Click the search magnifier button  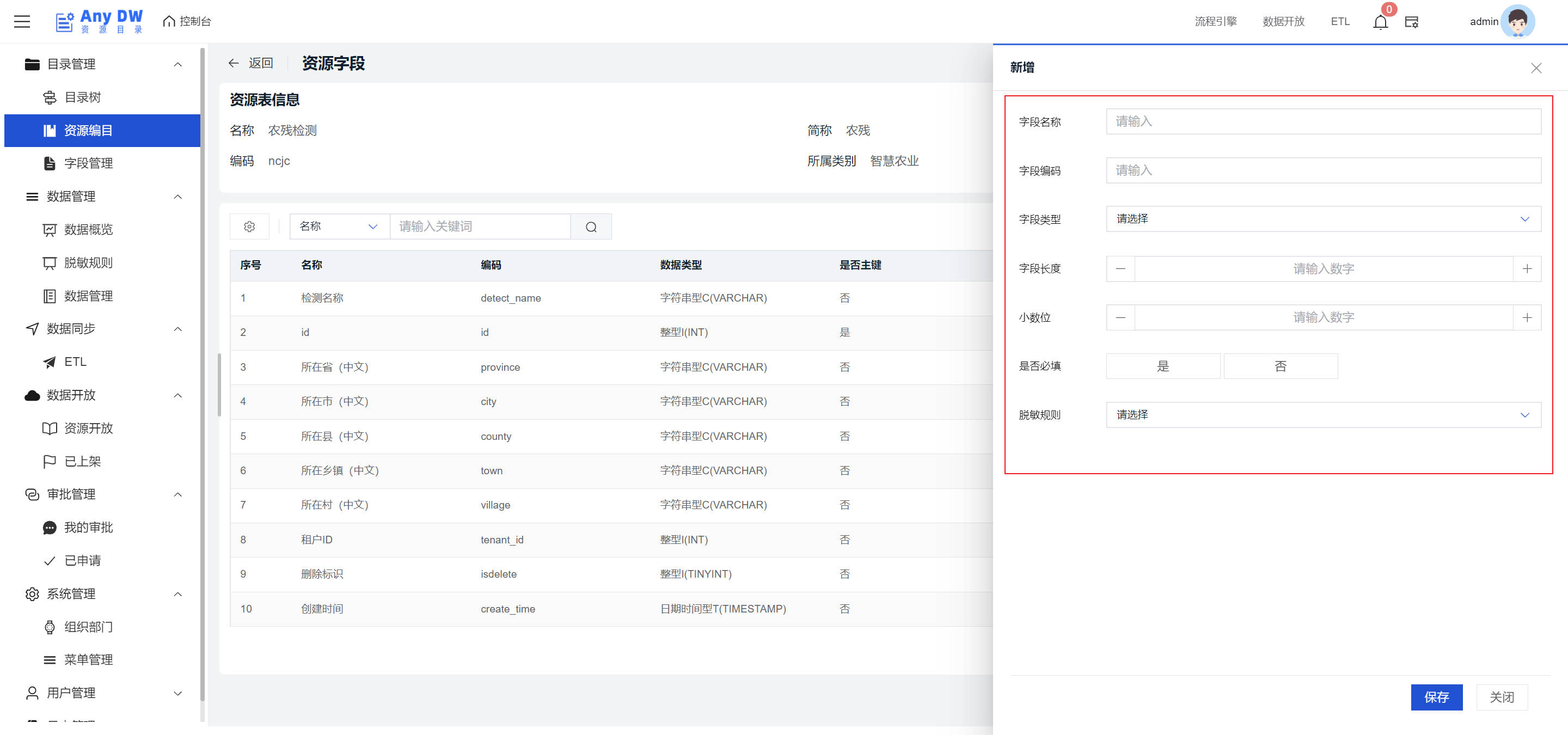590,226
